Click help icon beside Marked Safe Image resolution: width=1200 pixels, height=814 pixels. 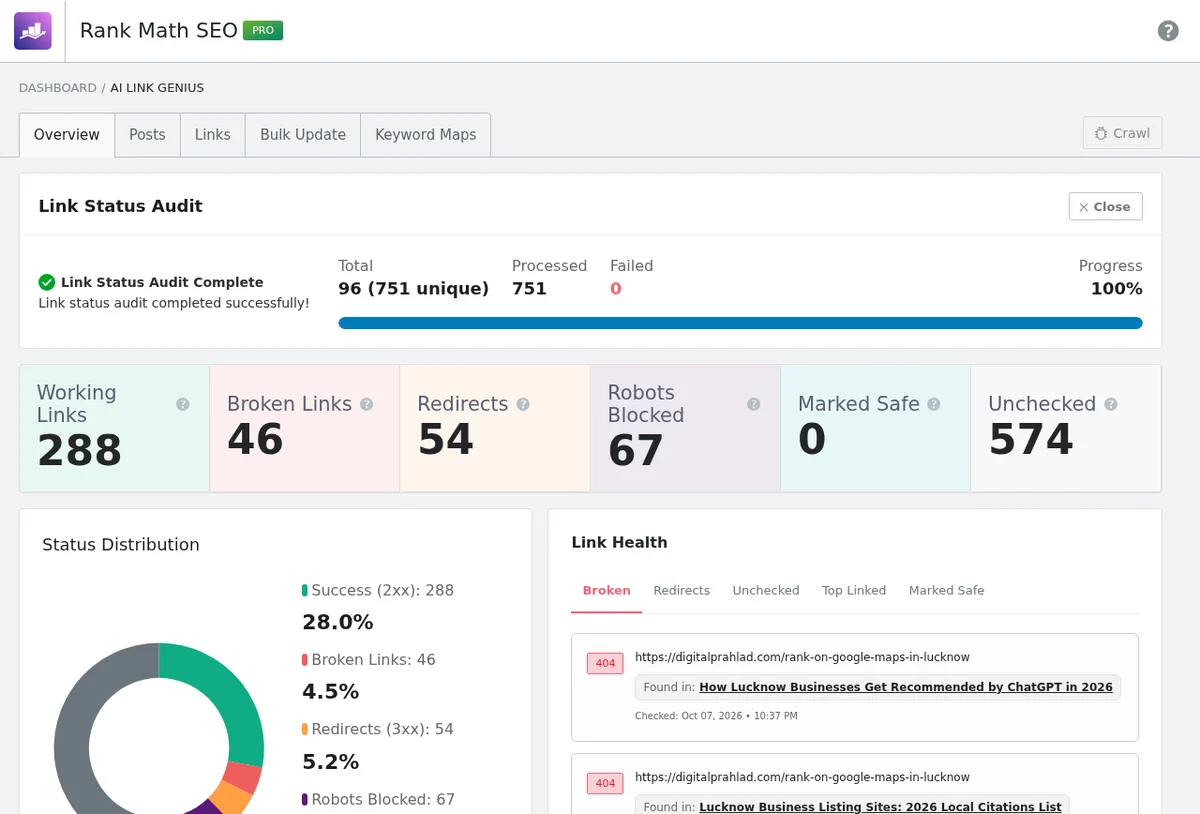pos(934,404)
